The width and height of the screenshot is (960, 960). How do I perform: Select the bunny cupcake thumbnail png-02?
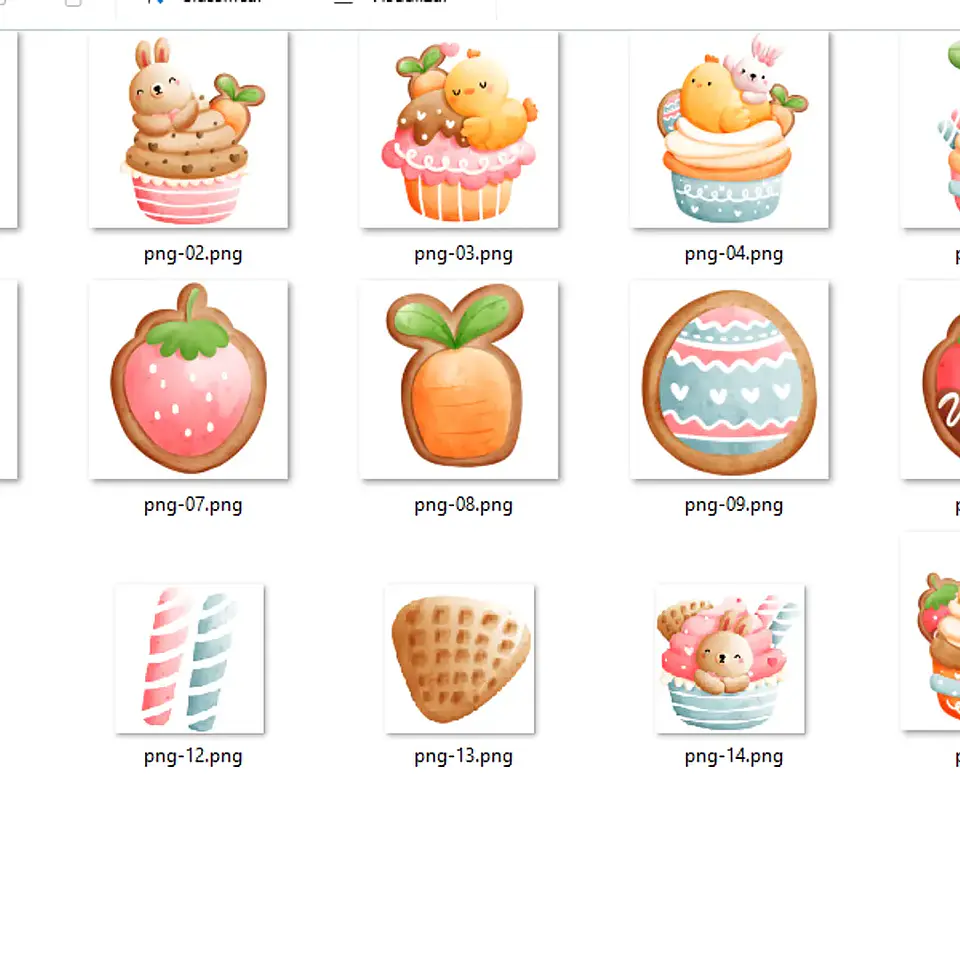click(x=189, y=130)
